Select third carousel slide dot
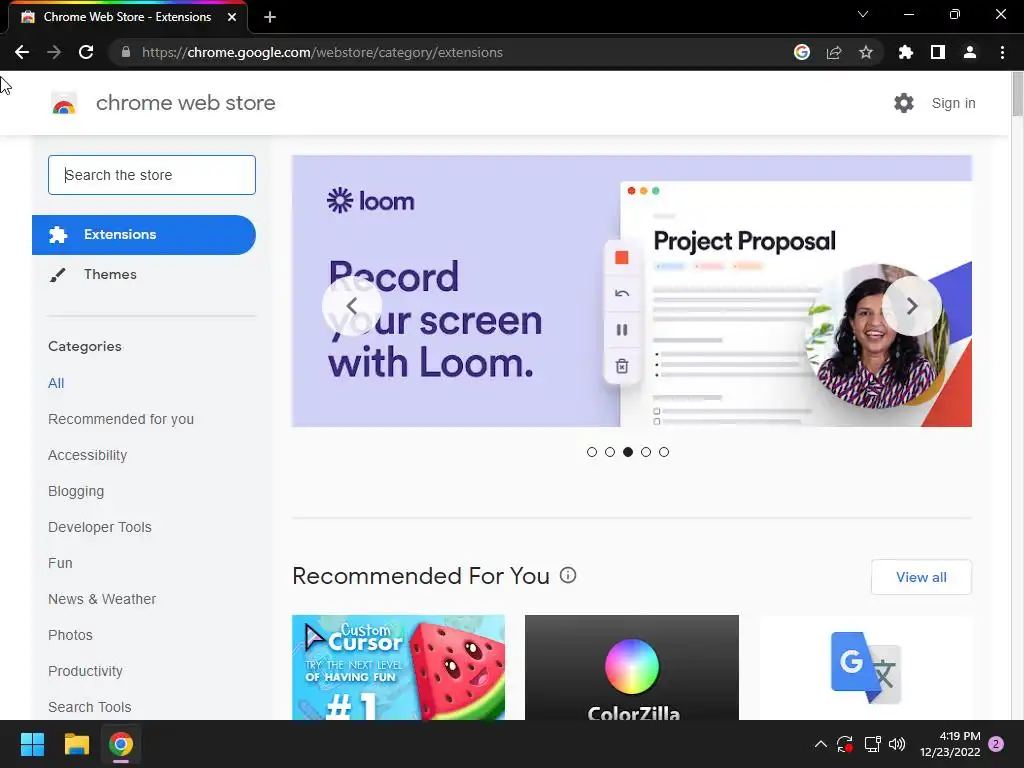 point(628,452)
